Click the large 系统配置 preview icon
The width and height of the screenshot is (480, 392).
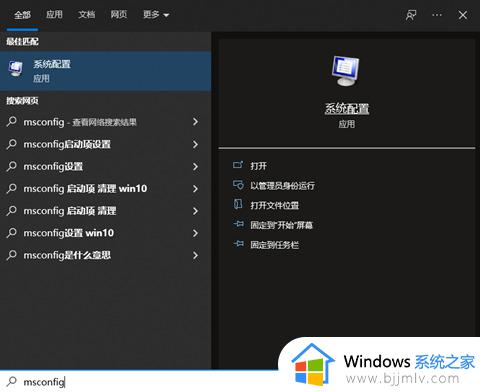click(346, 71)
